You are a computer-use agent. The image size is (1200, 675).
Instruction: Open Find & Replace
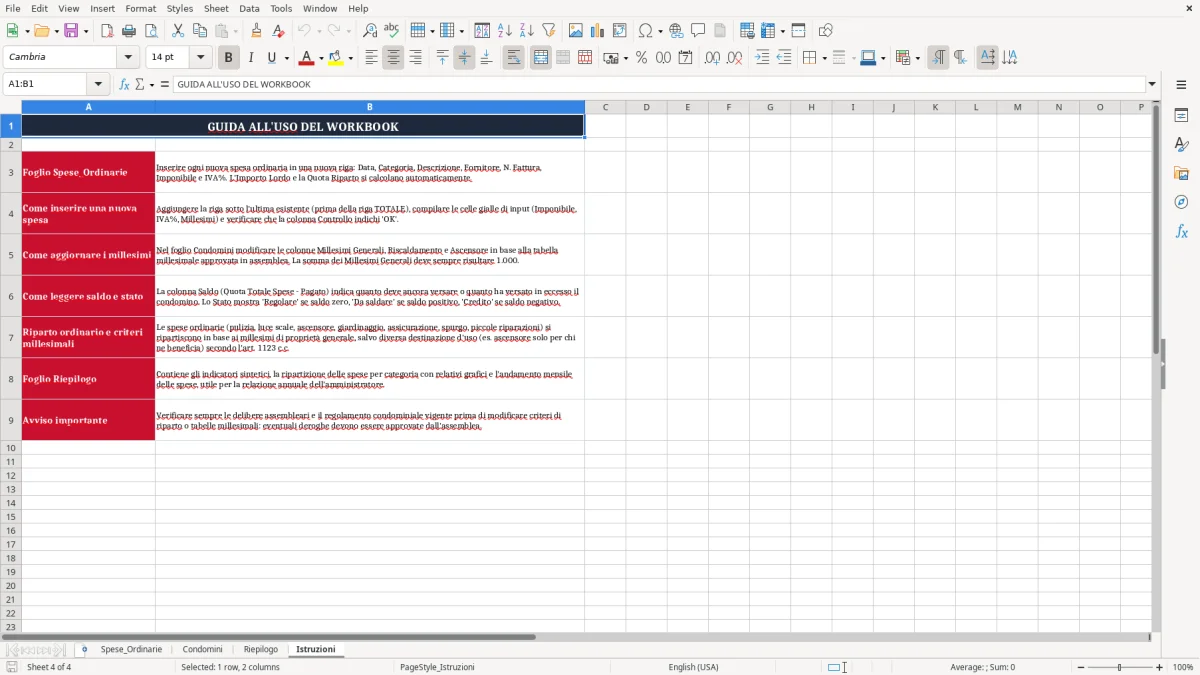370,31
